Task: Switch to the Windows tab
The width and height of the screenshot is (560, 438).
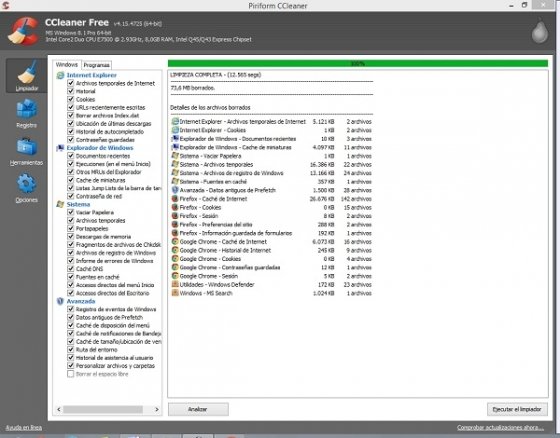Action: 67,65
